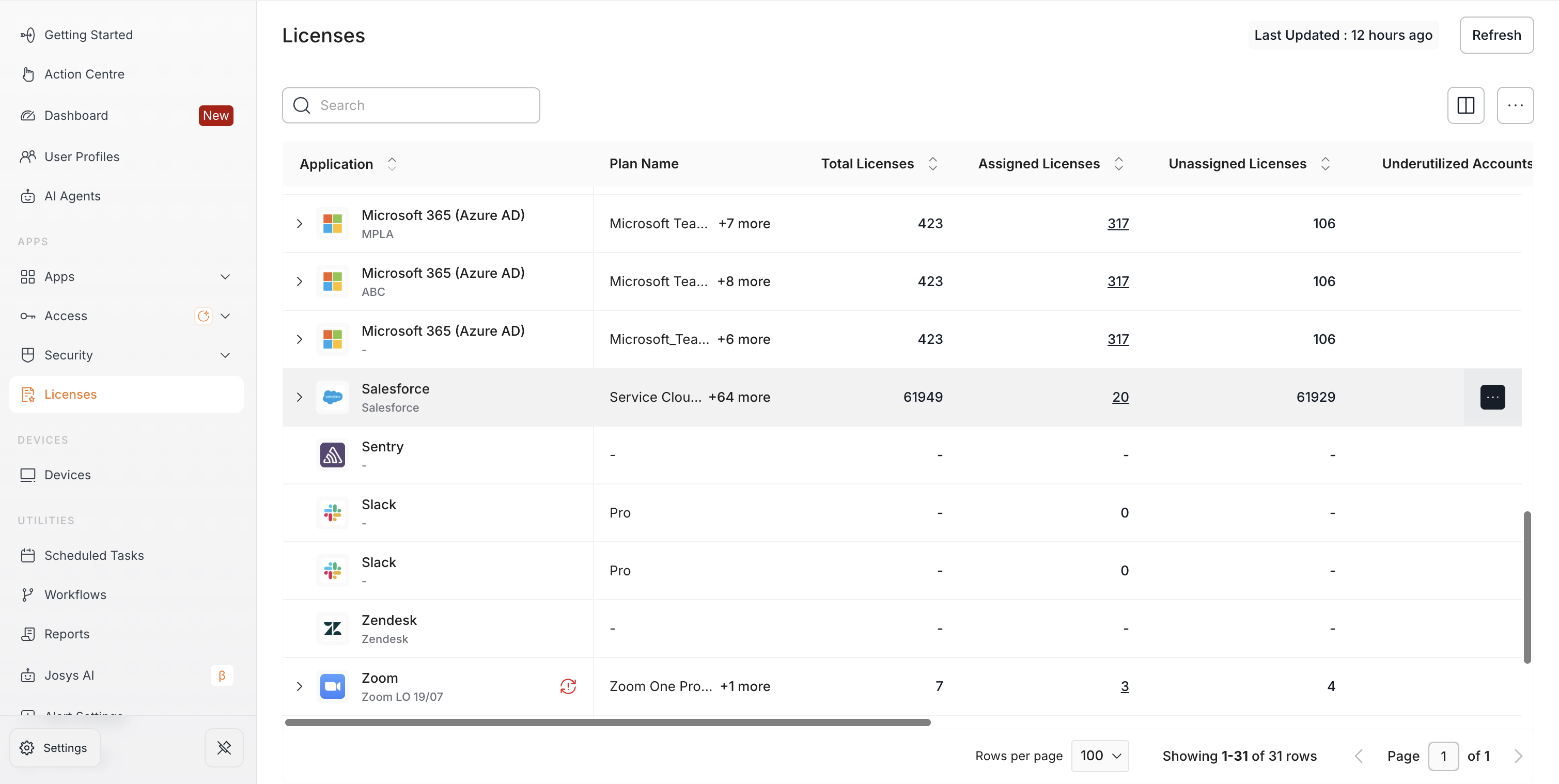This screenshot has height=784, width=1559.
Task: Click the Josys AI beta badge
Action: 222,675
